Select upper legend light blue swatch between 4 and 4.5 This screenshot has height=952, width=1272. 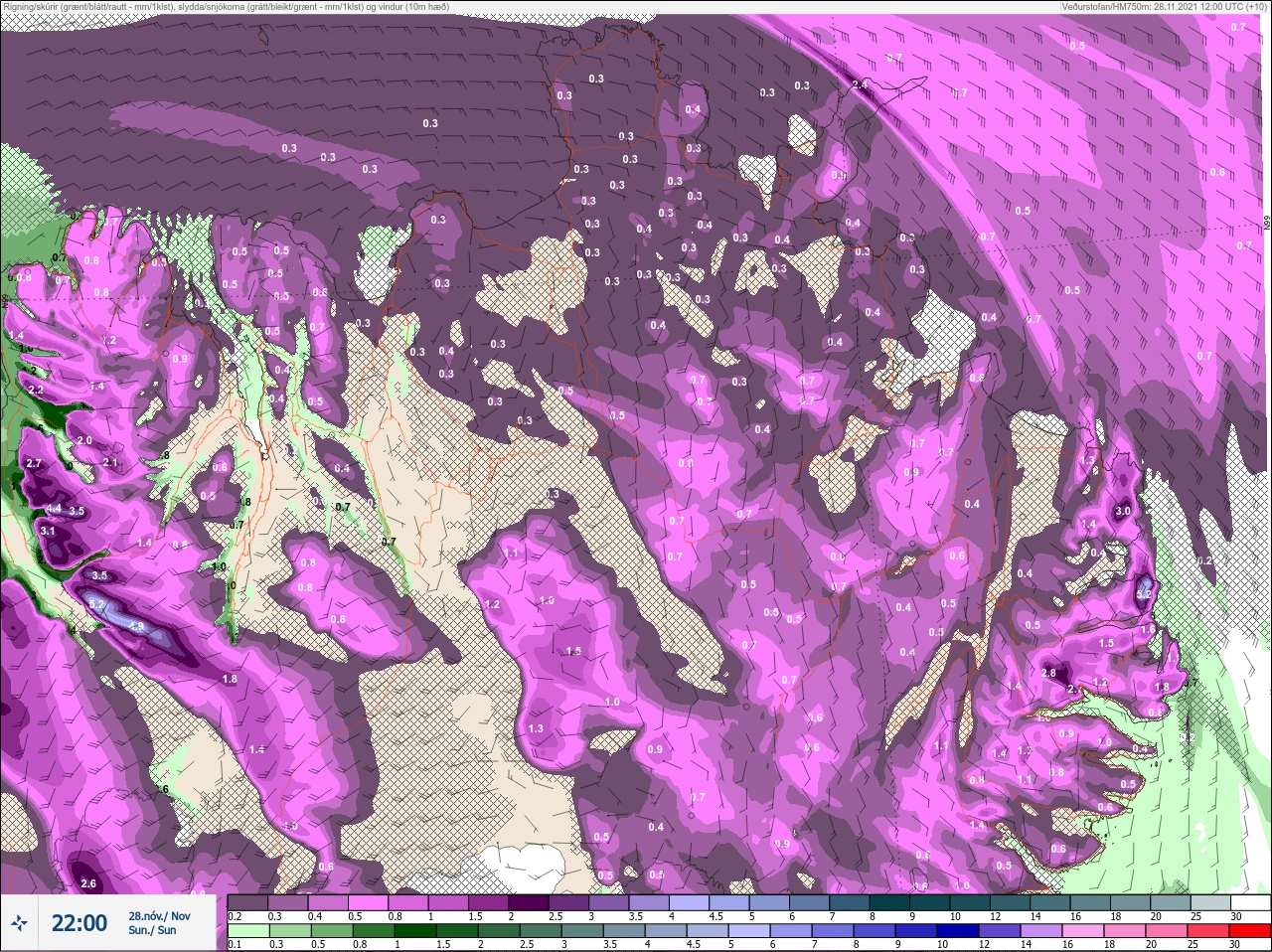pyautogui.click(x=690, y=903)
